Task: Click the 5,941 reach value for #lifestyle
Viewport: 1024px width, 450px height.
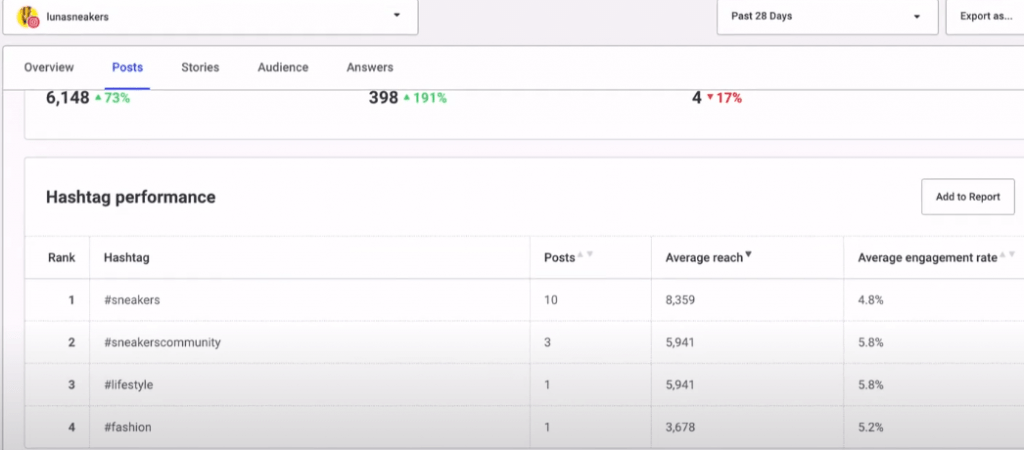Action: pos(680,385)
